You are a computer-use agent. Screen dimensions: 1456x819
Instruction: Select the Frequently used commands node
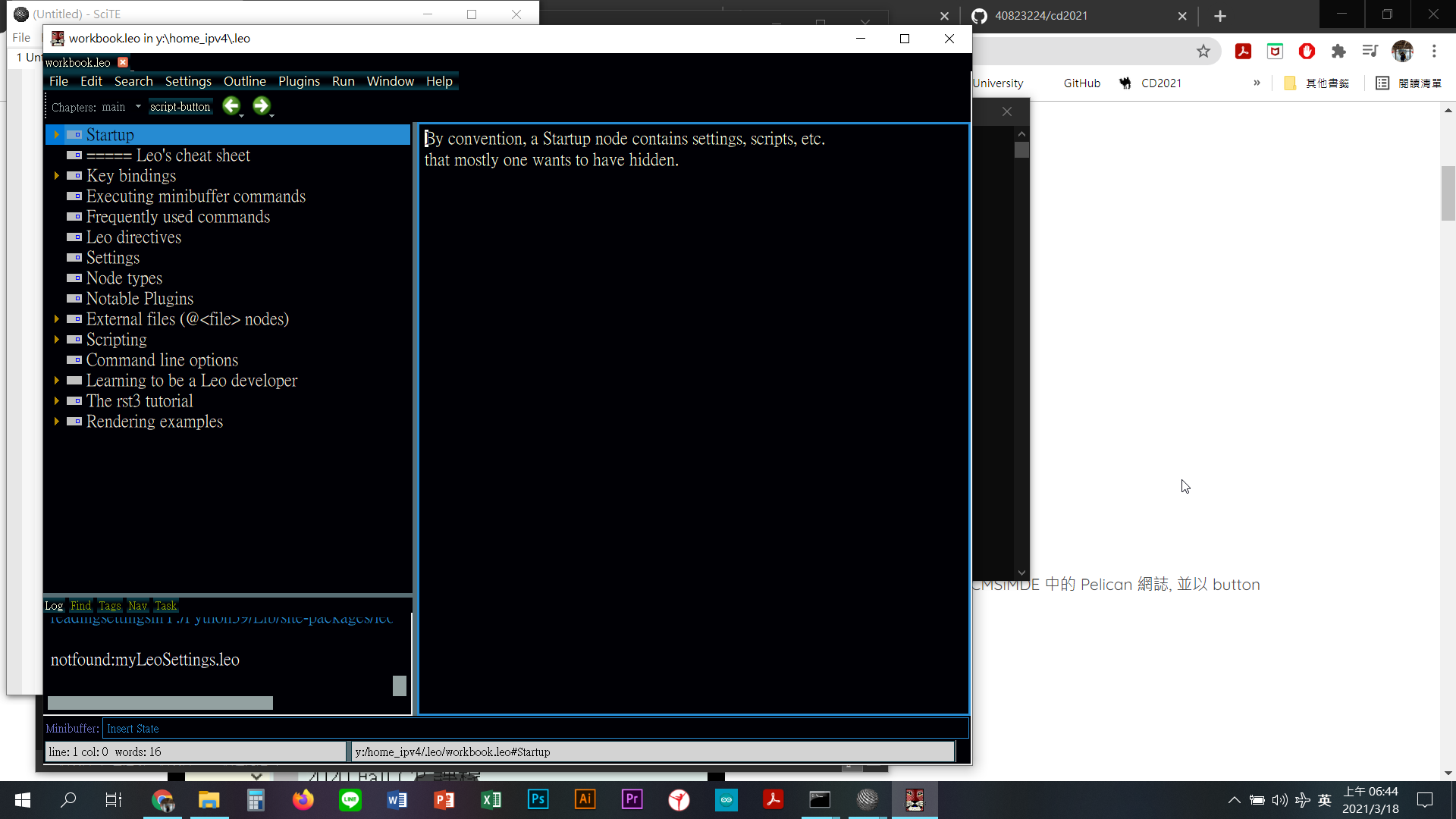pyautogui.click(x=177, y=217)
